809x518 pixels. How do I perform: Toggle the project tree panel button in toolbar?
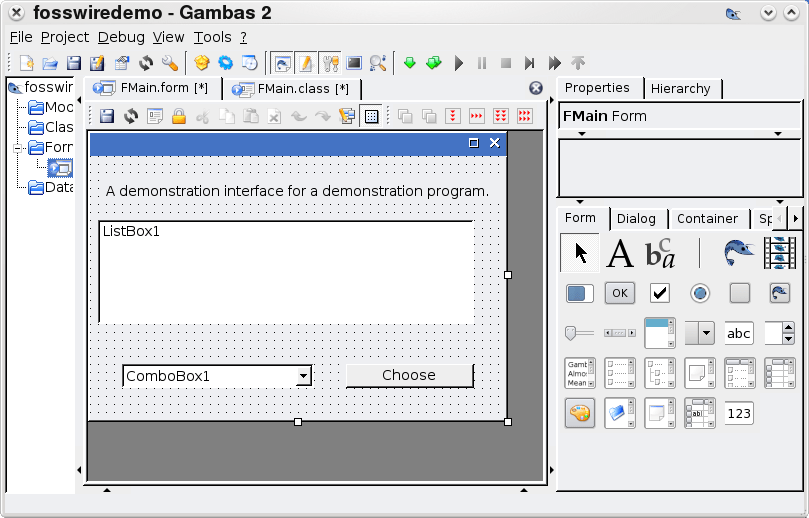click(282, 63)
